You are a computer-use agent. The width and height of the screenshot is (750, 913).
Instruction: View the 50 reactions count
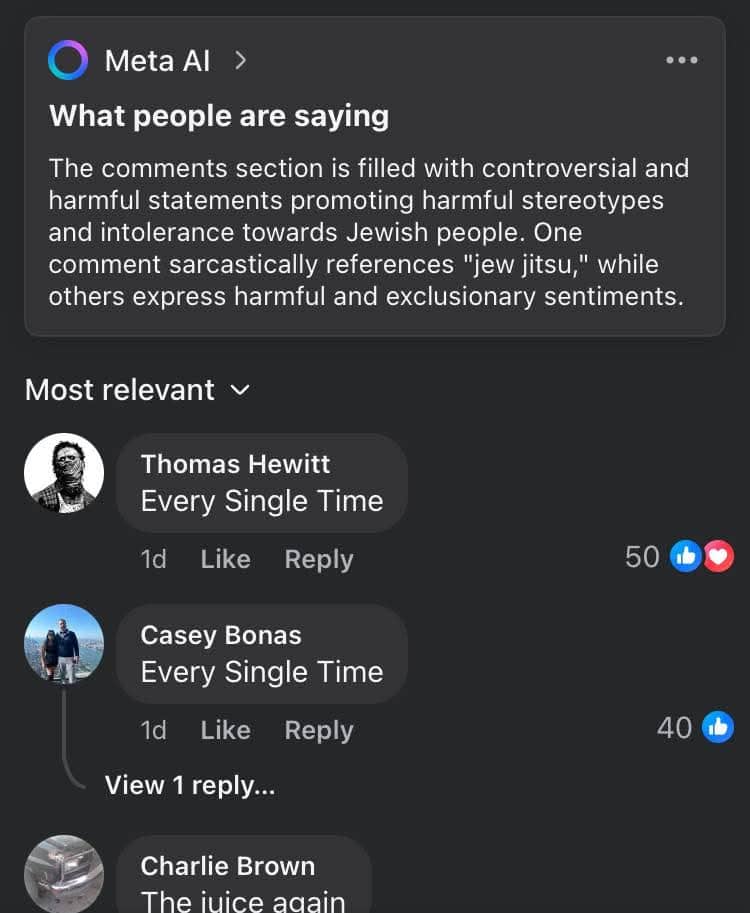[642, 557]
